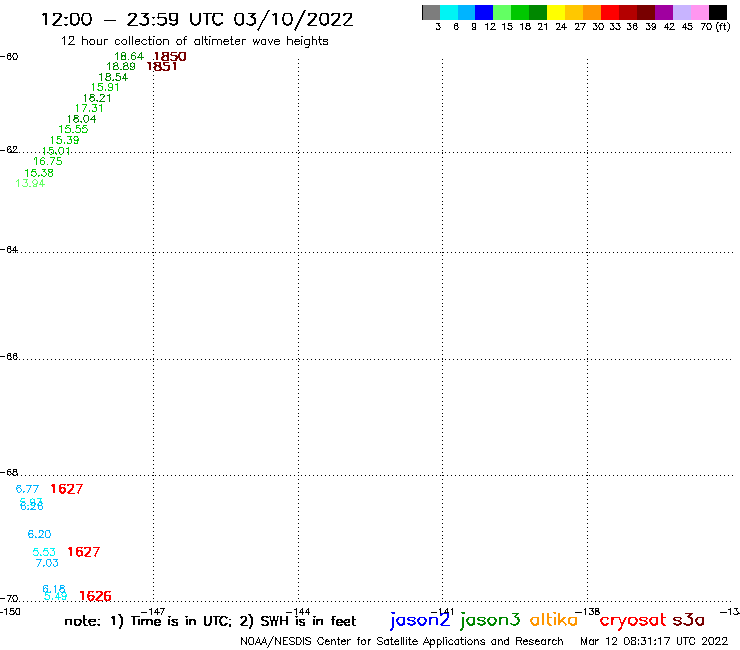Click the cyan swatch in the color scale
This screenshot has height=650, width=740.
click(x=449, y=12)
